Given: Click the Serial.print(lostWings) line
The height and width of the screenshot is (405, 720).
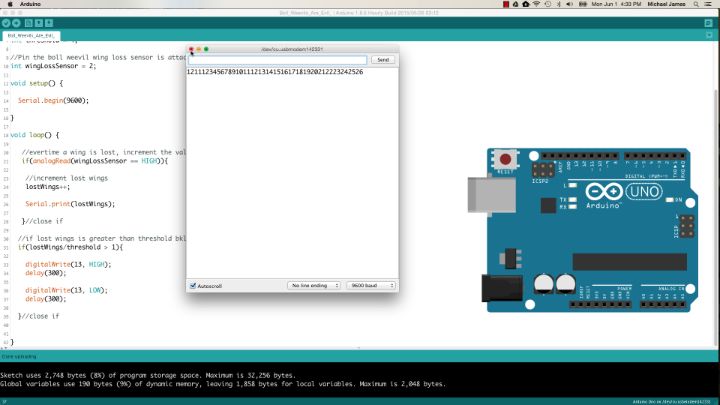Looking at the screenshot, I should pyautogui.click(x=70, y=204).
